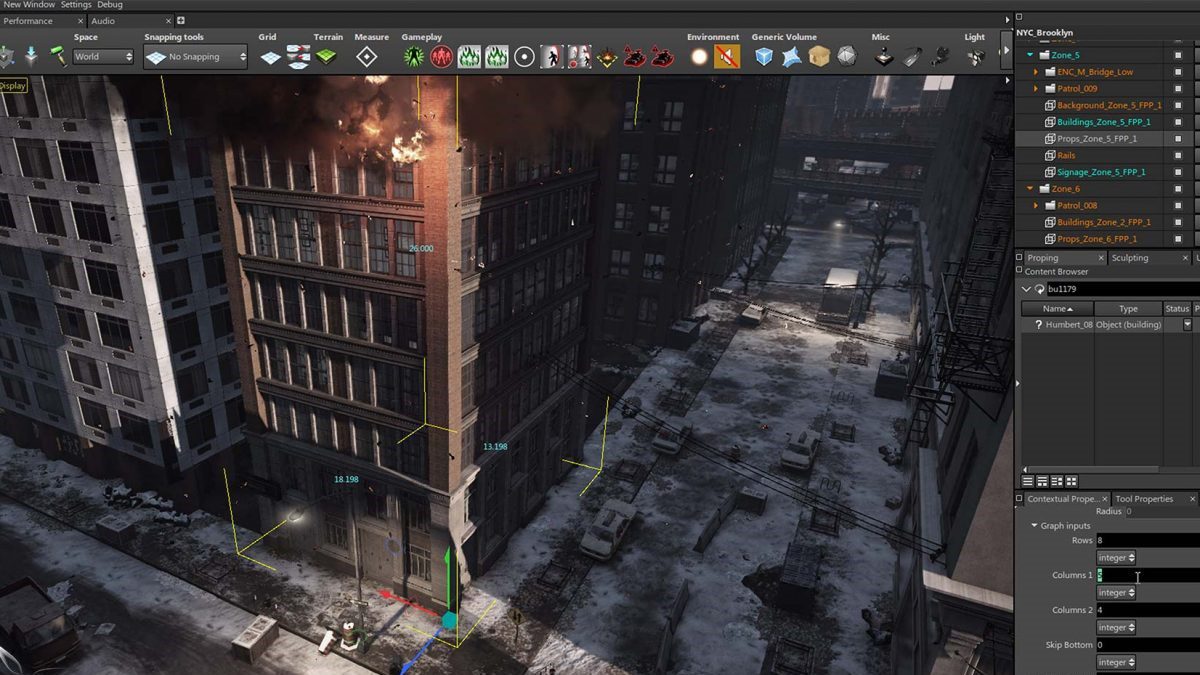The image size is (1200, 675).
Task: Open the No Snapping dropdown
Action: point(196,57)
